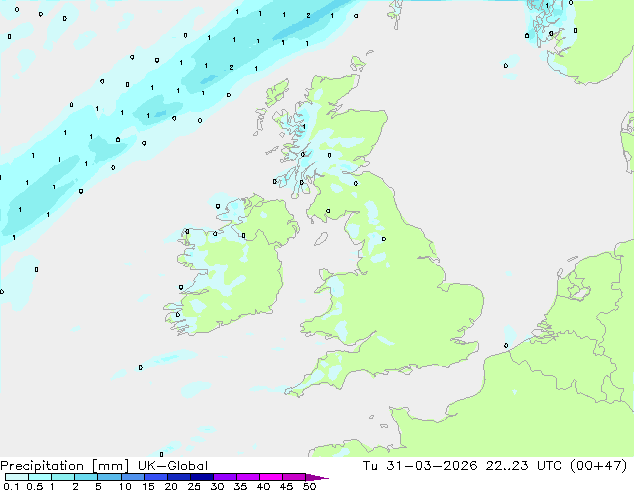Image resolution: width=634 pixels, height=490 pixels.
Task: Click the "45" legend label
Action: click(x=286, y=486)
